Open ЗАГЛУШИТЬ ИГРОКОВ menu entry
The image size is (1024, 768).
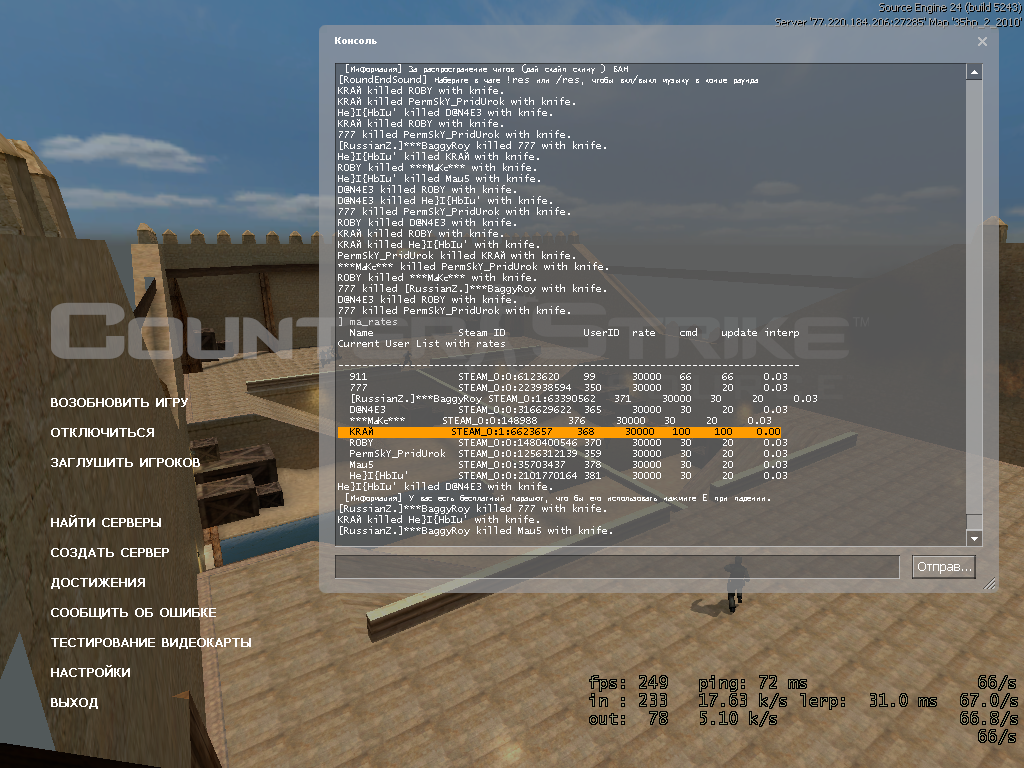[x=125, y=462]
